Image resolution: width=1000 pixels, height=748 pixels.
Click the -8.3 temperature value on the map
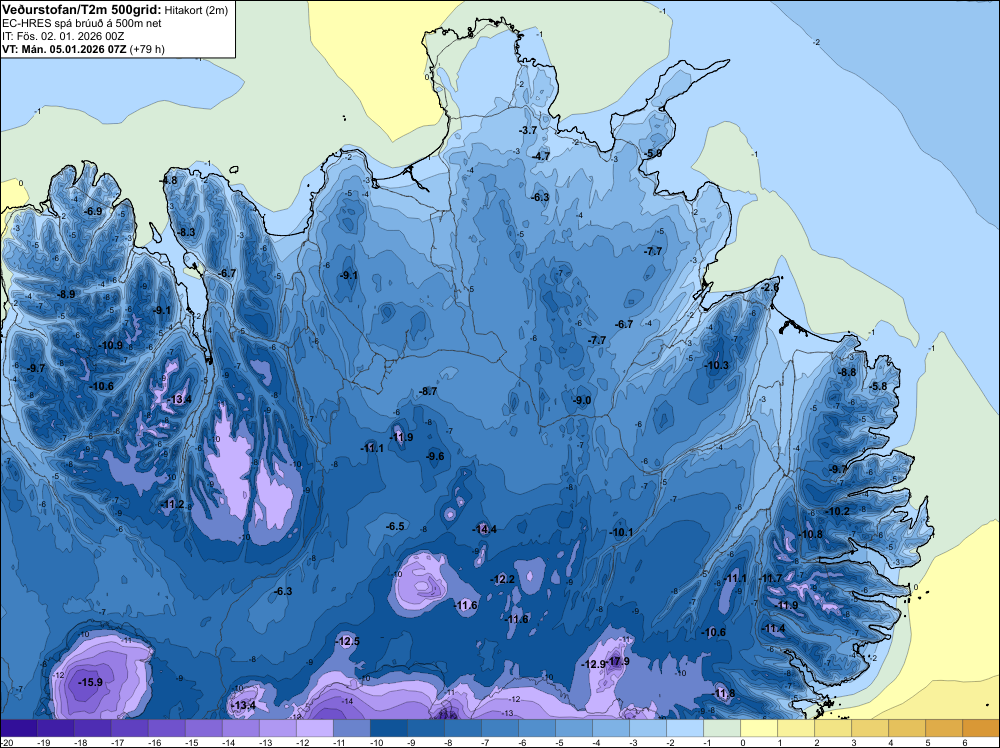tap(186, 232)
